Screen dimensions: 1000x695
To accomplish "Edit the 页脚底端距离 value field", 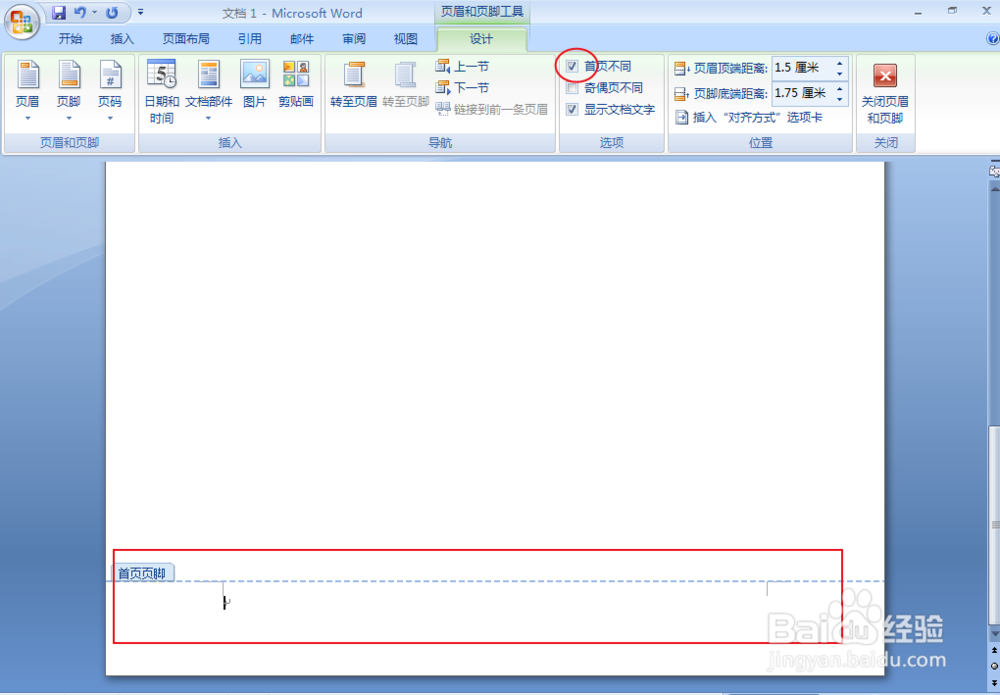I will (799, 93).
